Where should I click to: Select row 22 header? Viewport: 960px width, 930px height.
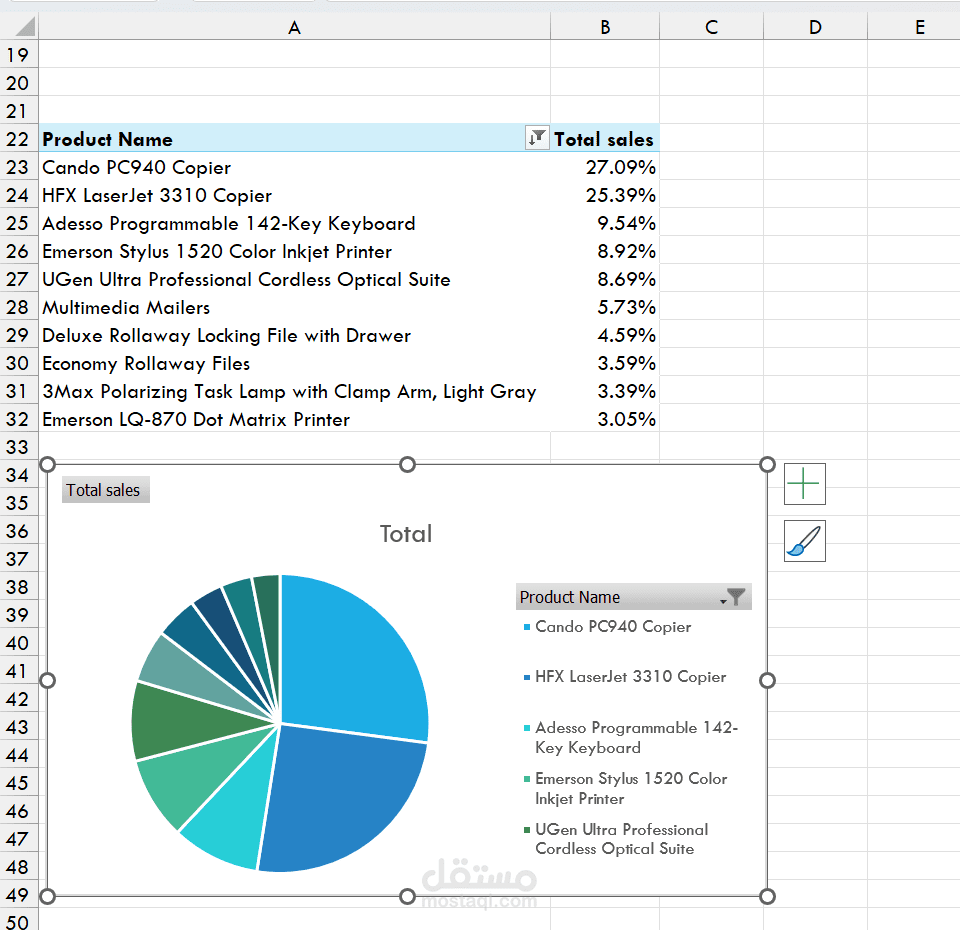coord(18,139)
